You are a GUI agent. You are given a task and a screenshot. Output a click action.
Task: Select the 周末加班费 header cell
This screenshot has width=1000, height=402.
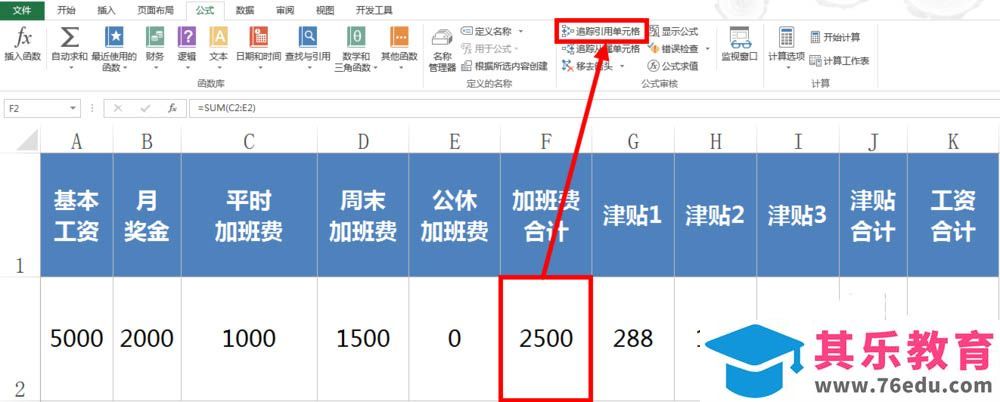pyautogui.click(x=363, y=215)
